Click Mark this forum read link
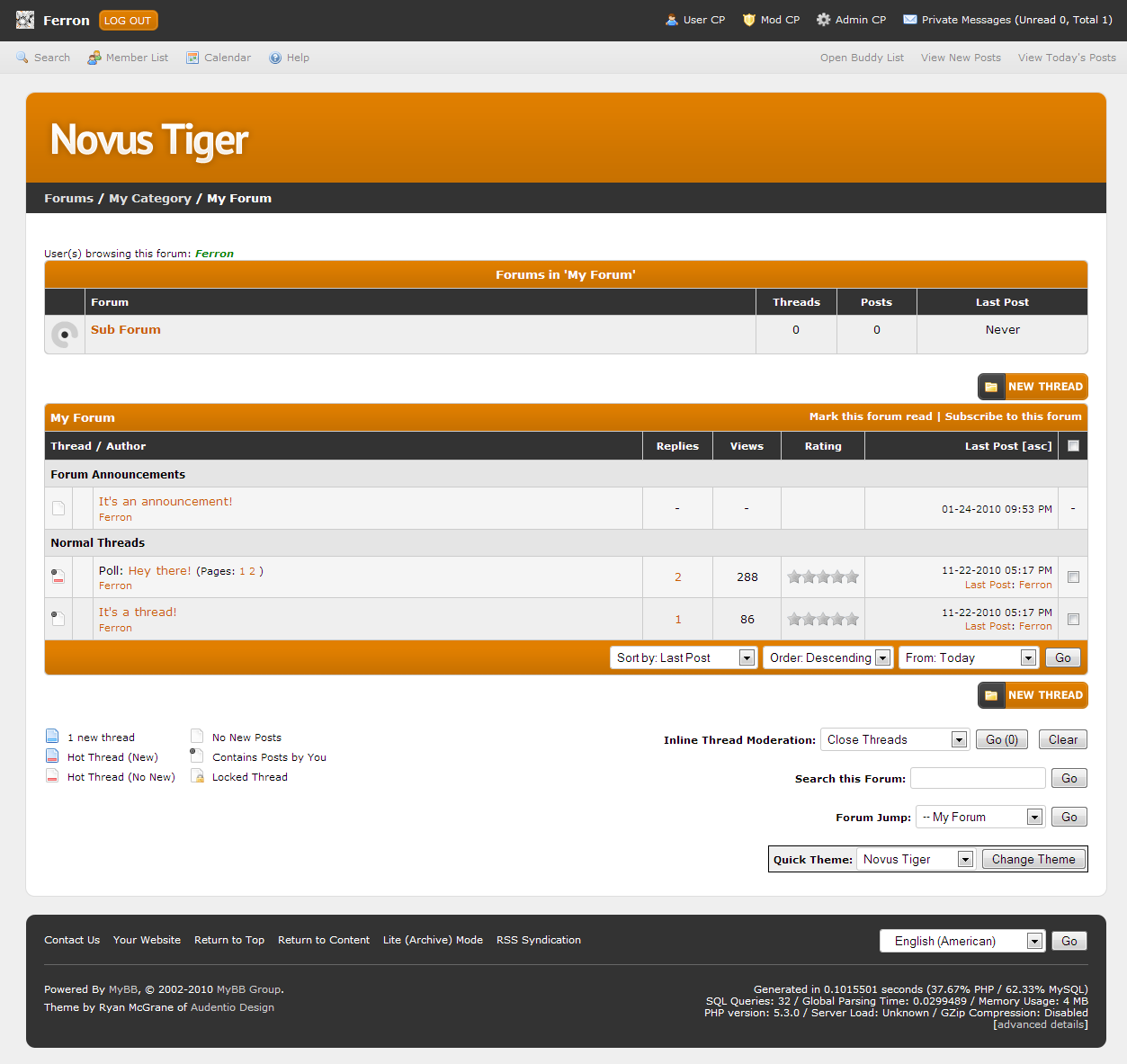The image size is (1127, 1064). pyautogui.click(x=870, y=416)
